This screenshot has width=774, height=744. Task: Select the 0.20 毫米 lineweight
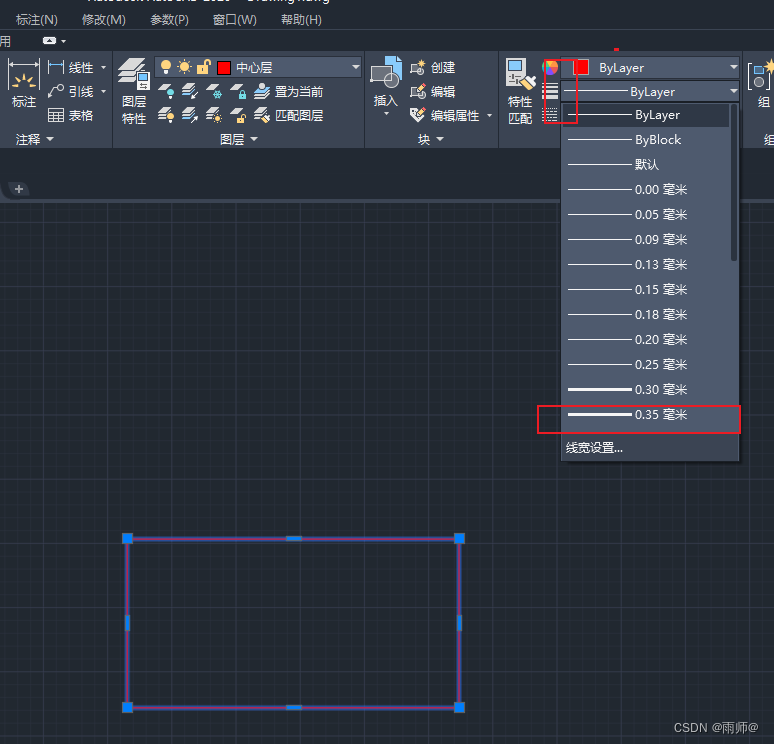coord(646,340)
